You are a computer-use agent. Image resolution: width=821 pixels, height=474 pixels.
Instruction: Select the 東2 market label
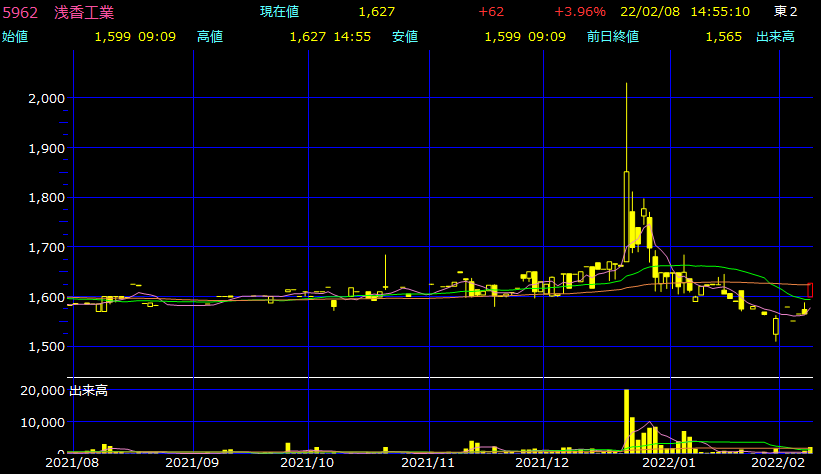coord(785,12)
